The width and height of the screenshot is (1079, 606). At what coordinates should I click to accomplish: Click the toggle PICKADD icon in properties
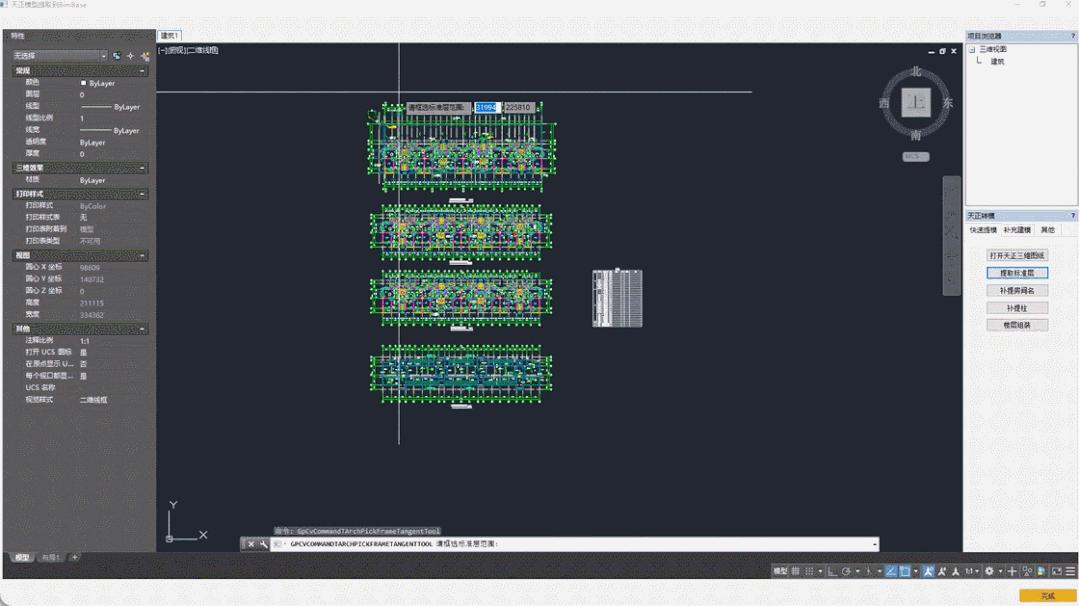pyautogui.click(x=116, y=56)
